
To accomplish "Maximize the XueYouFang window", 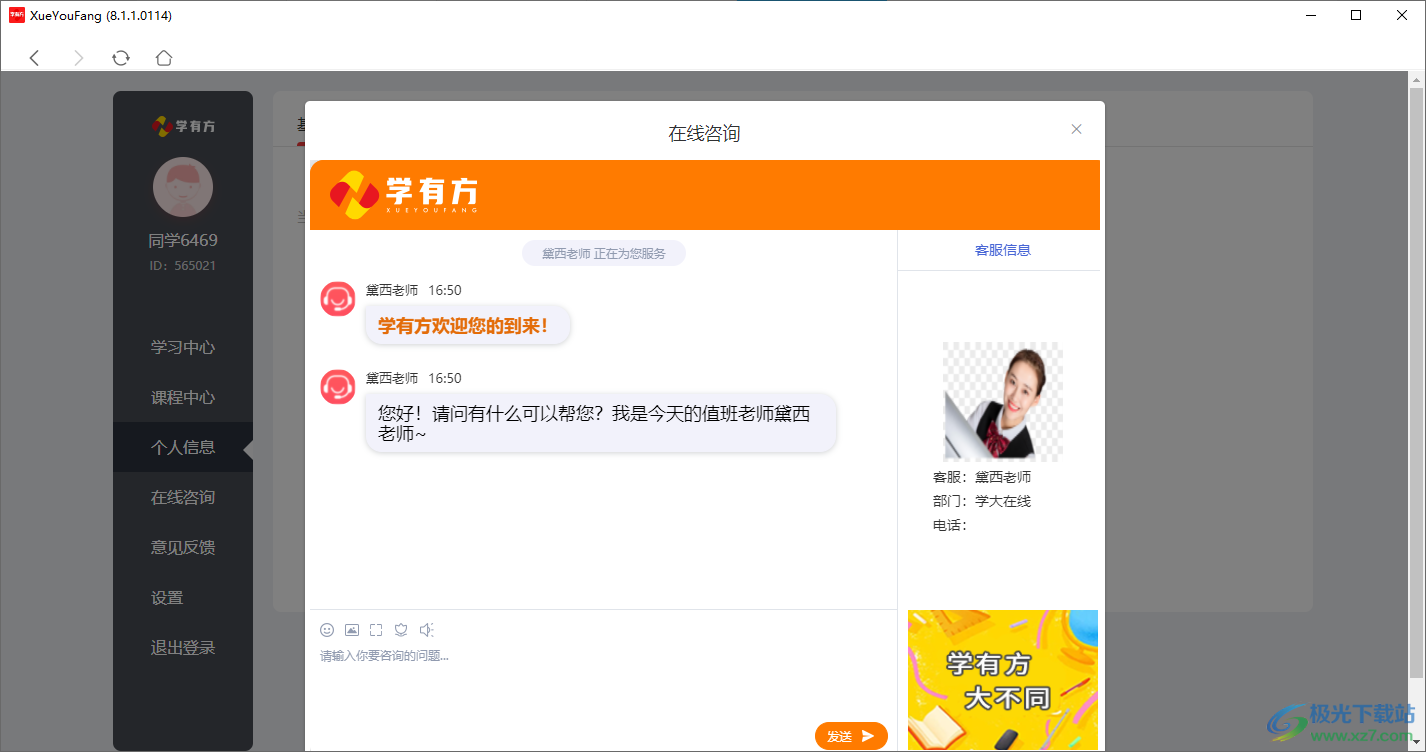I will (x=1356, y=15).
